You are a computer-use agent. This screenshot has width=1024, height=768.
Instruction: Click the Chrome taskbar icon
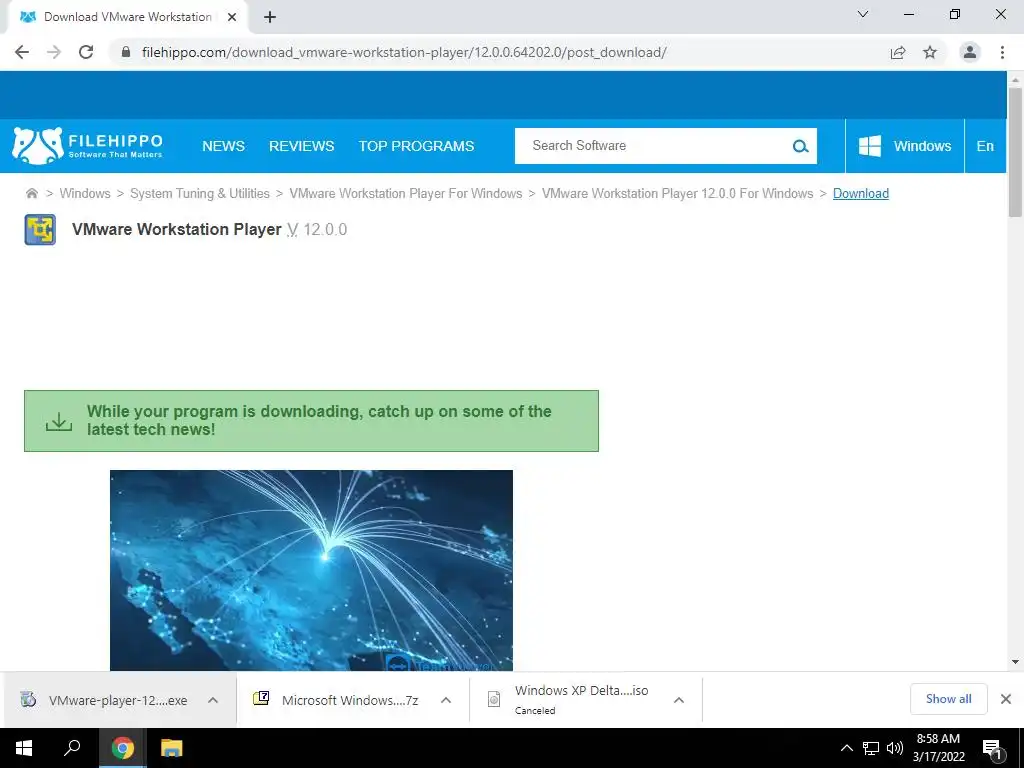click(122, 748)
